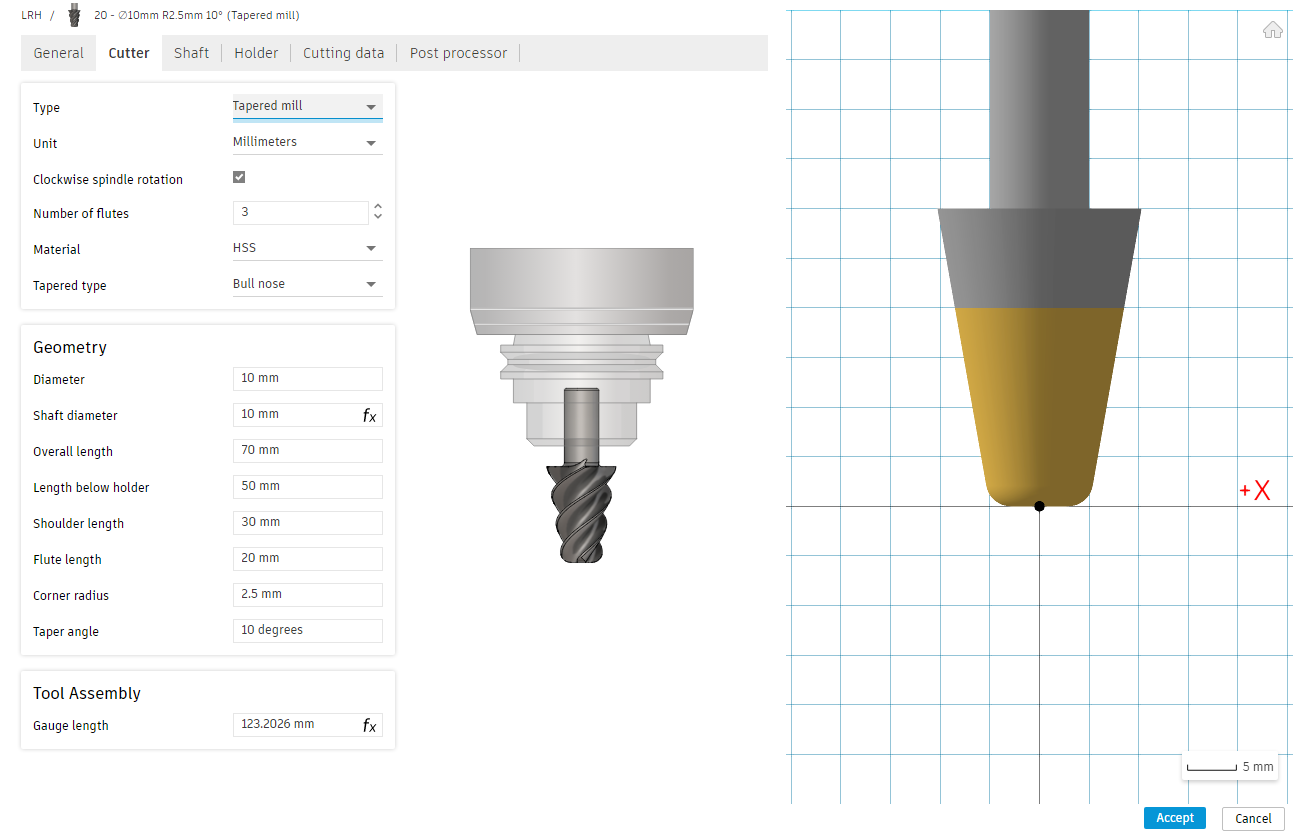This screenshot has width=1309, height=835.
Task: Select the Diameter input field
Action: [x=307, y=378]
